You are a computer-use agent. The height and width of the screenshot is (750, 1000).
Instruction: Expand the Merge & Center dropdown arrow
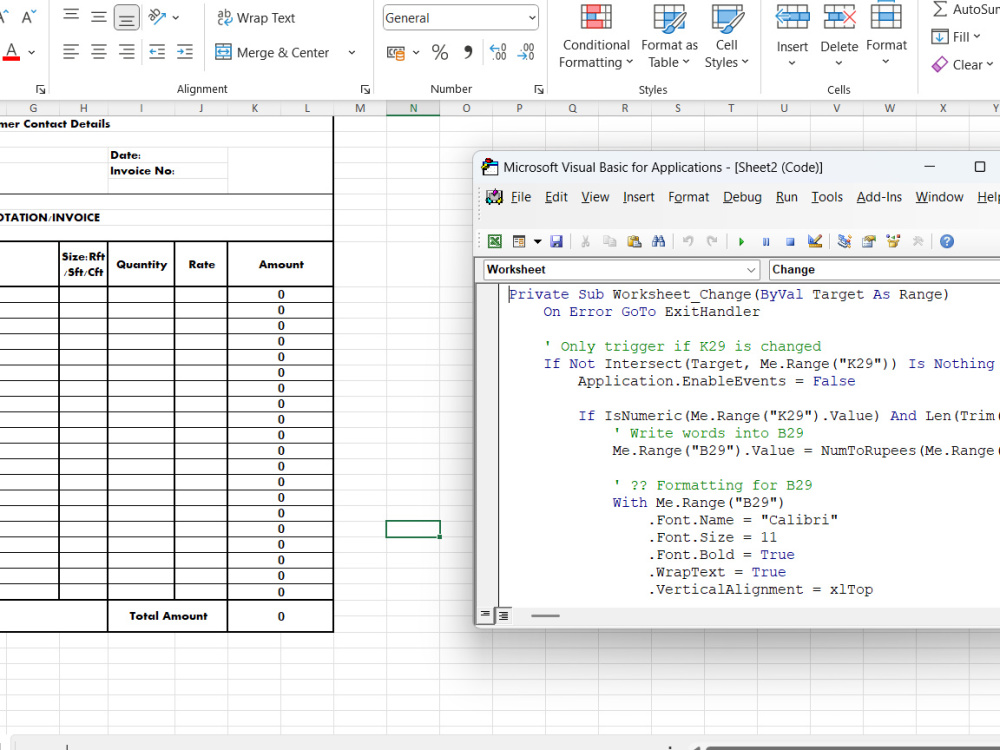tap(352, 52)
